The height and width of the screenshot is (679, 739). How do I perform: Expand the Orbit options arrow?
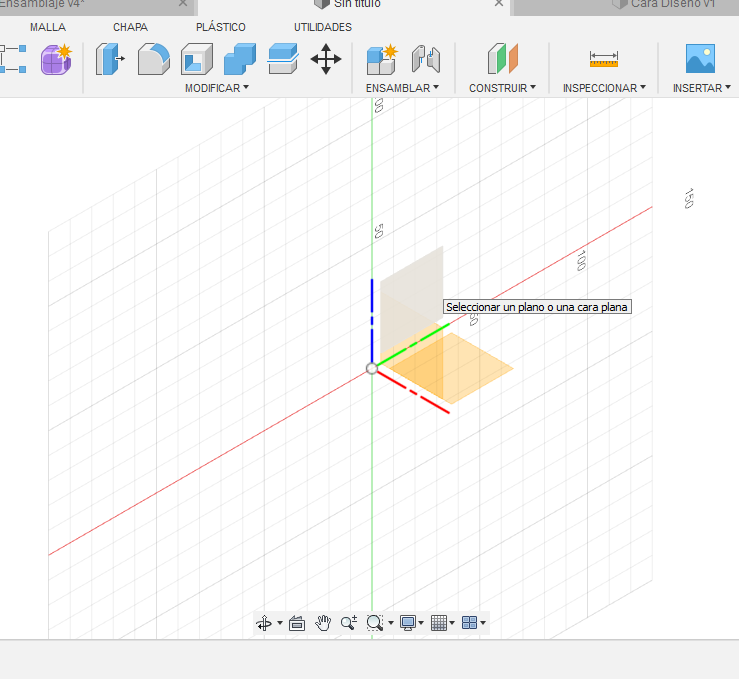coord(279,623)
